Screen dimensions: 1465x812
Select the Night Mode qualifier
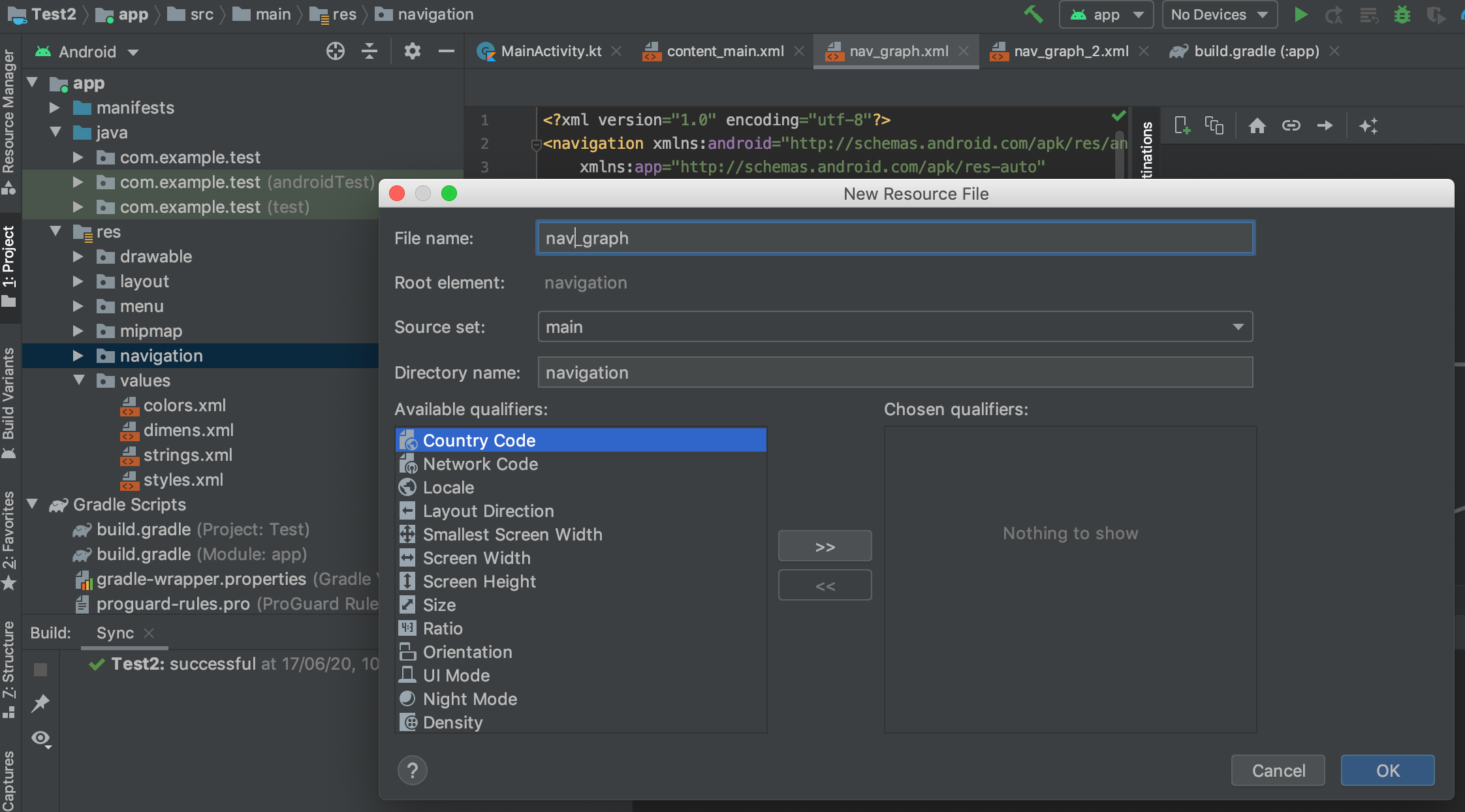tap(580, 699)
